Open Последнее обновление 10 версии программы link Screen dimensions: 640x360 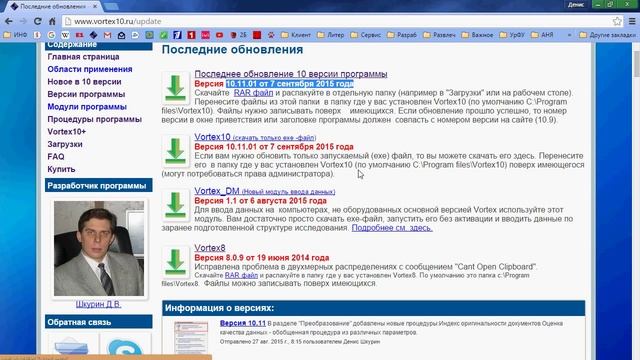click(x=291, y=74)
